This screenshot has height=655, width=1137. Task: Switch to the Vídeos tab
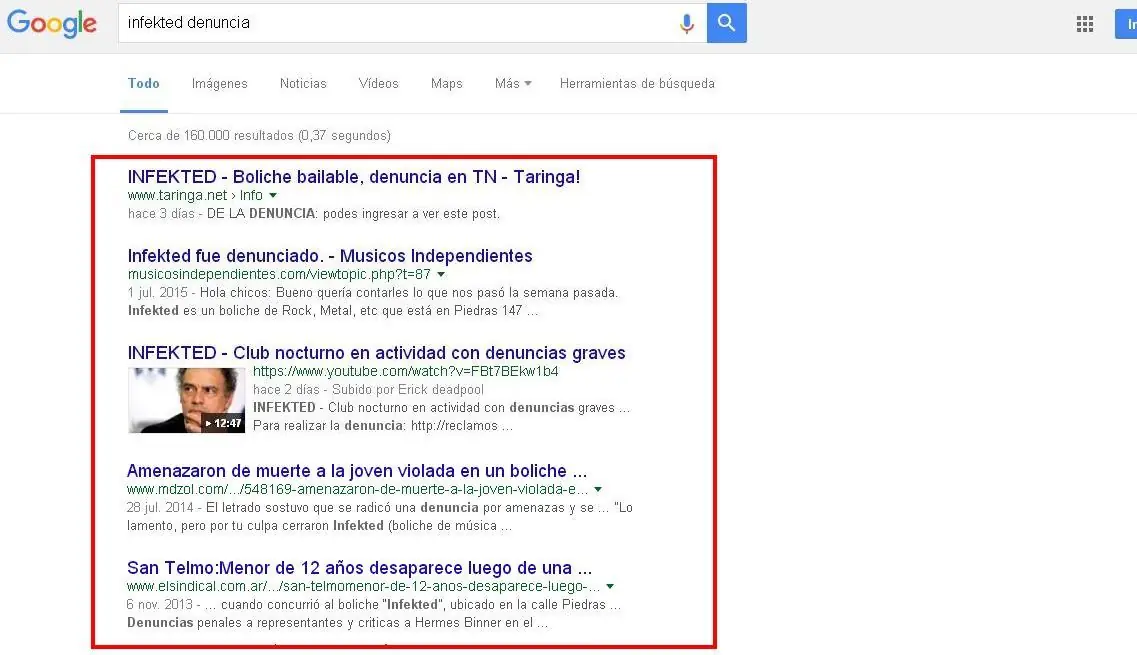tap(379, 83)
